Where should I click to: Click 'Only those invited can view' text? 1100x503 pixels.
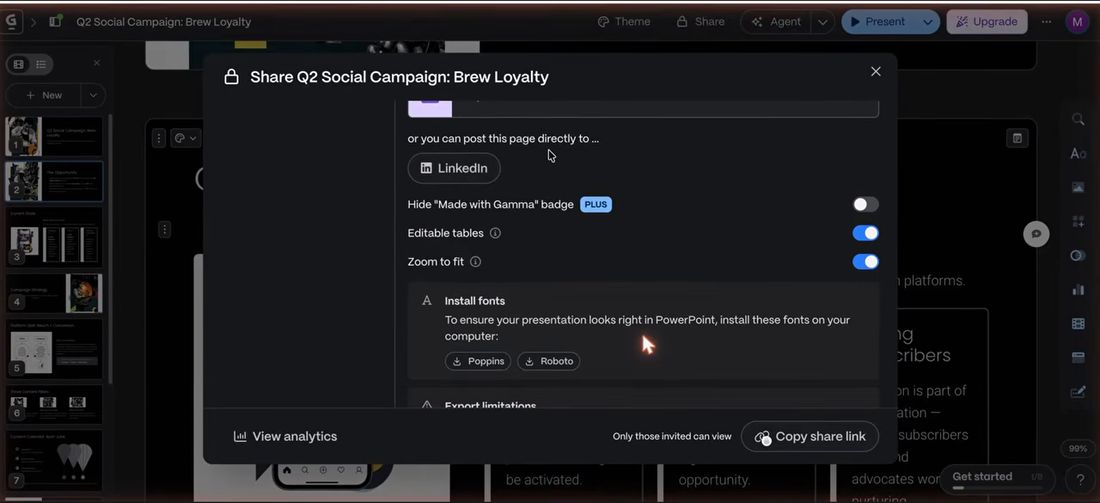[672, 436]
